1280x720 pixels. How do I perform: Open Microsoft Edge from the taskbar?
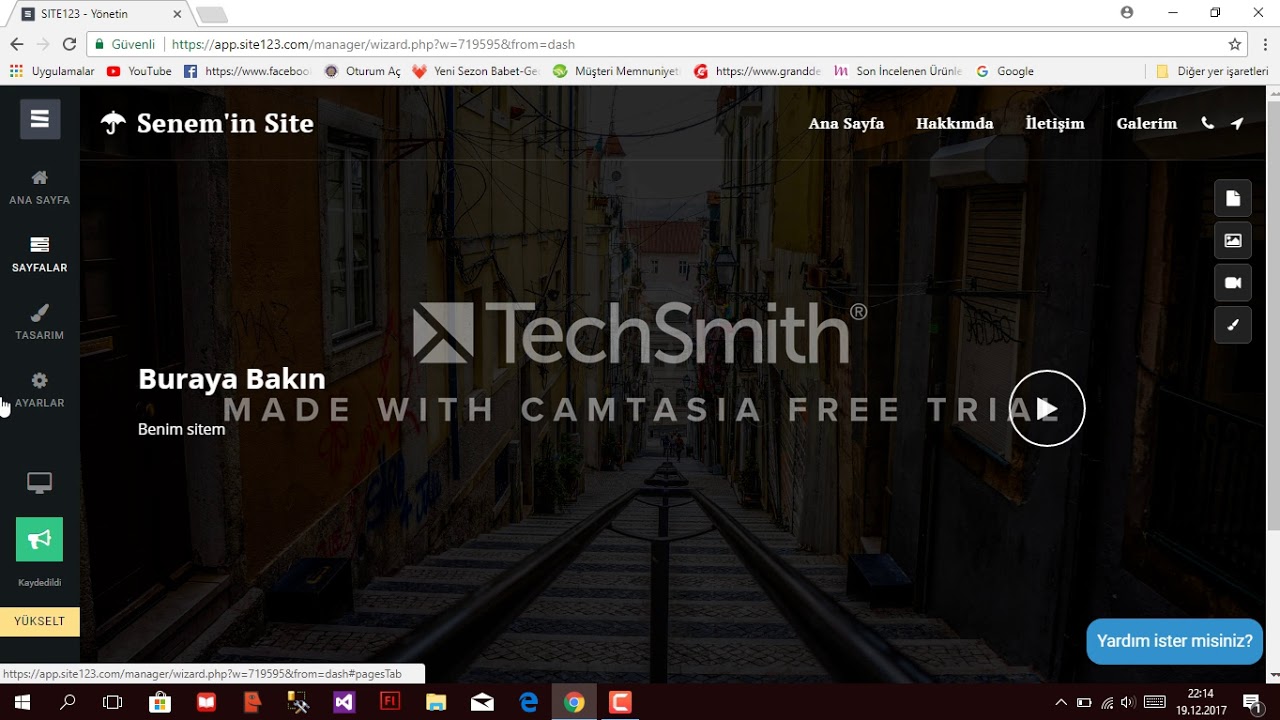coord(529,702)
